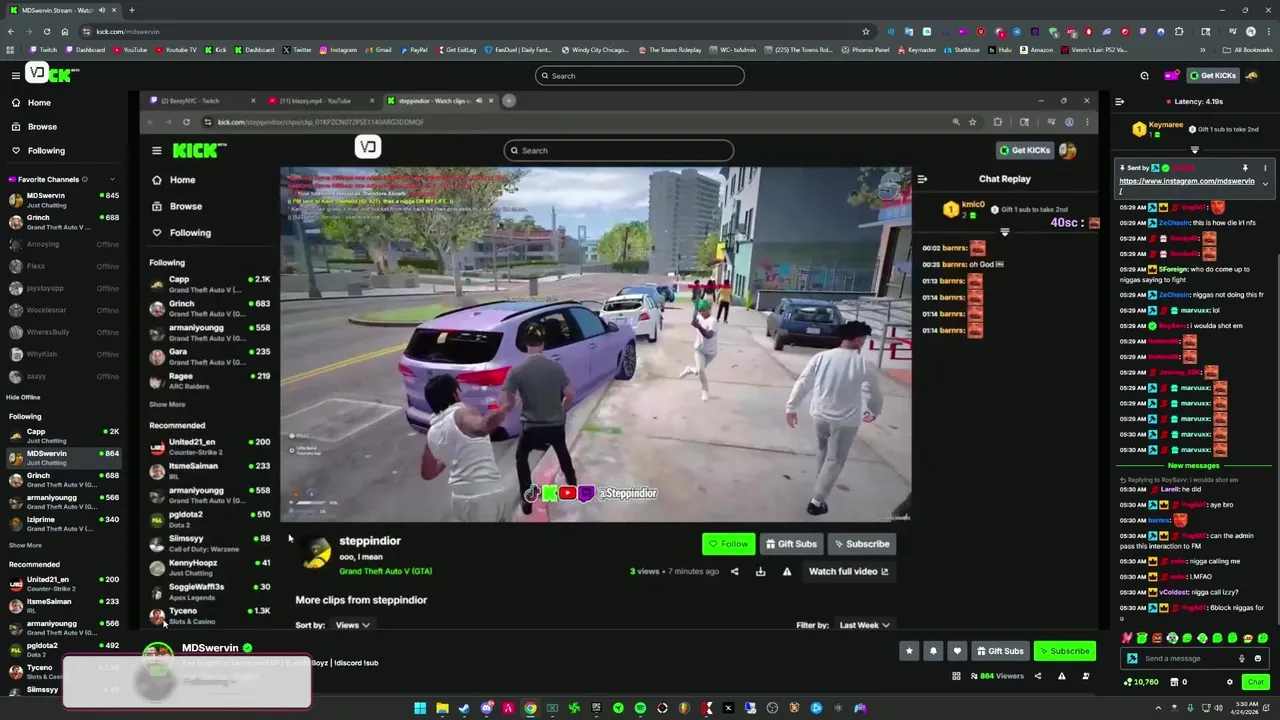Open Grinch channel in favorite channels list
The height and width of the screenshot is (720, 1280).
click(62, 222)
